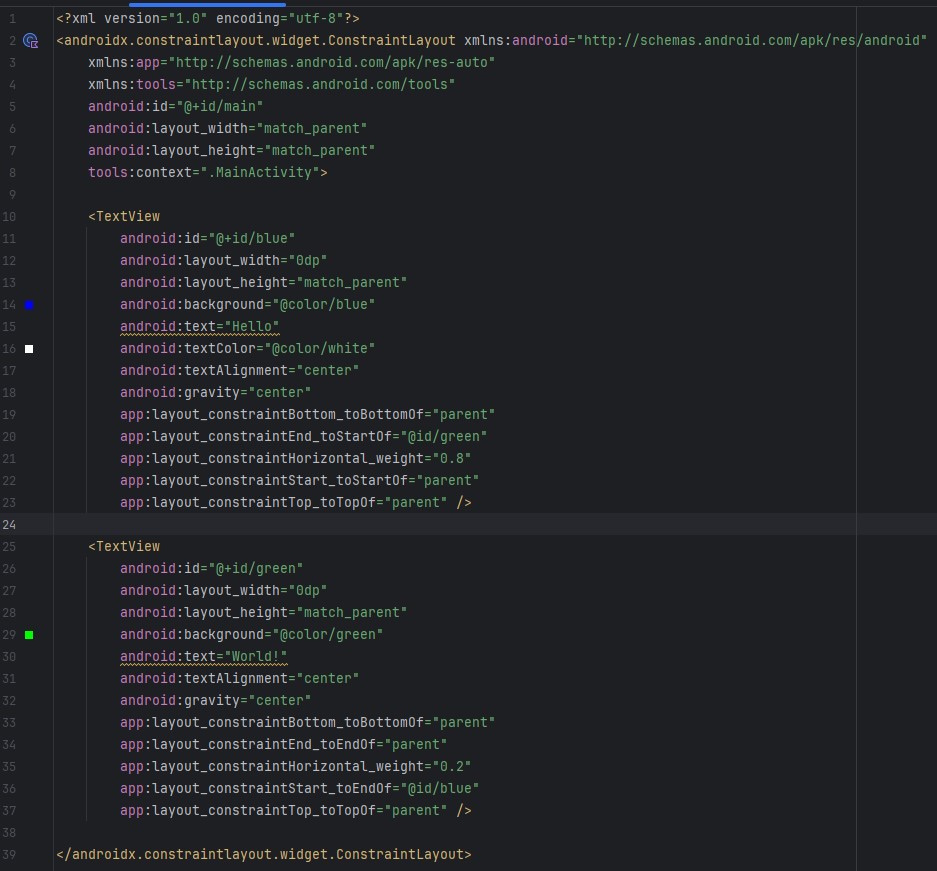Click the horizontal weight value 0.2
Image resolution: width=937 pixels, height=871 pixels.
click(x=448, y=767)
